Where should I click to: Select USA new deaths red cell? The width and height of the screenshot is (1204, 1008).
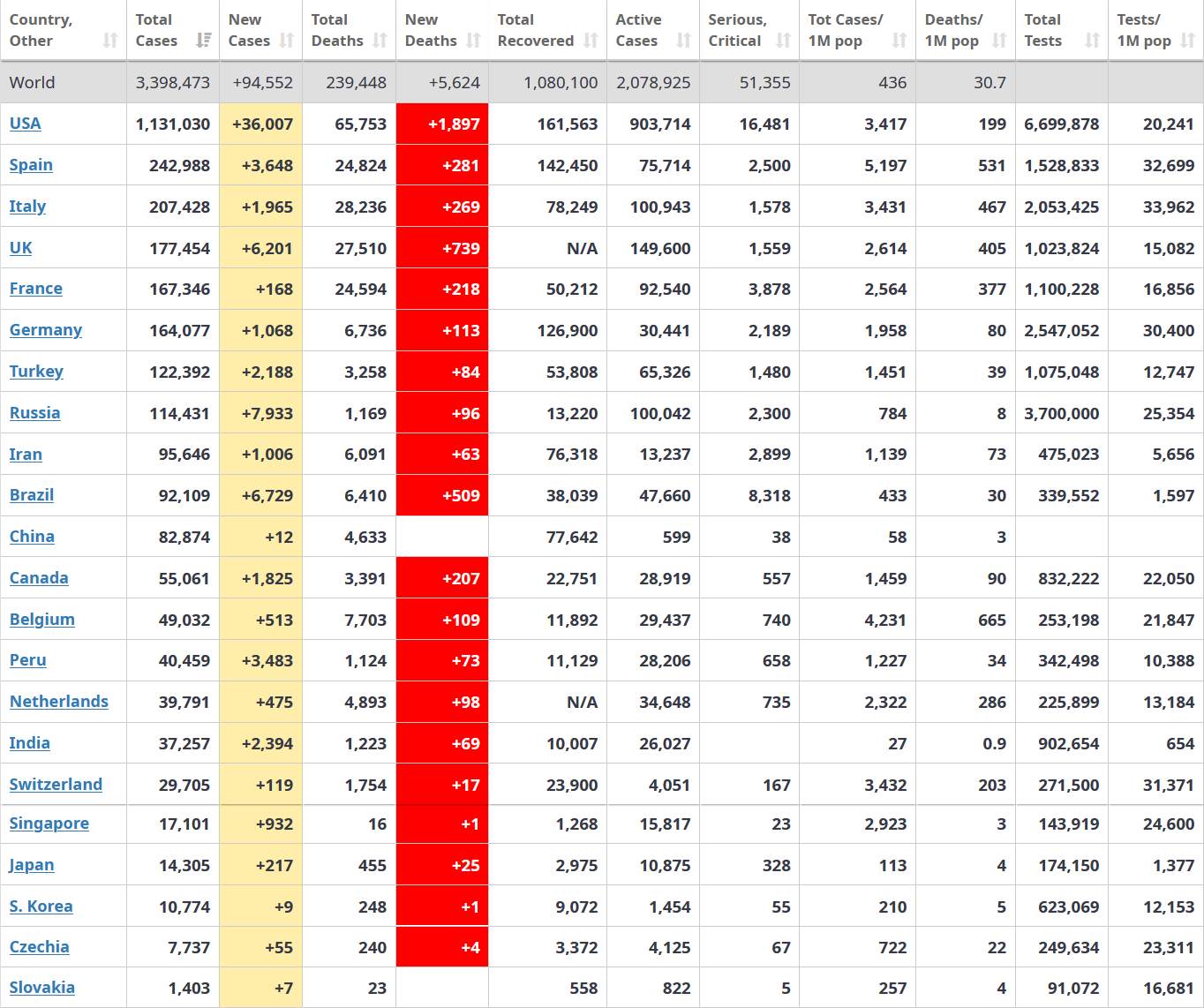pyautogui.click(x=442, y=124)
